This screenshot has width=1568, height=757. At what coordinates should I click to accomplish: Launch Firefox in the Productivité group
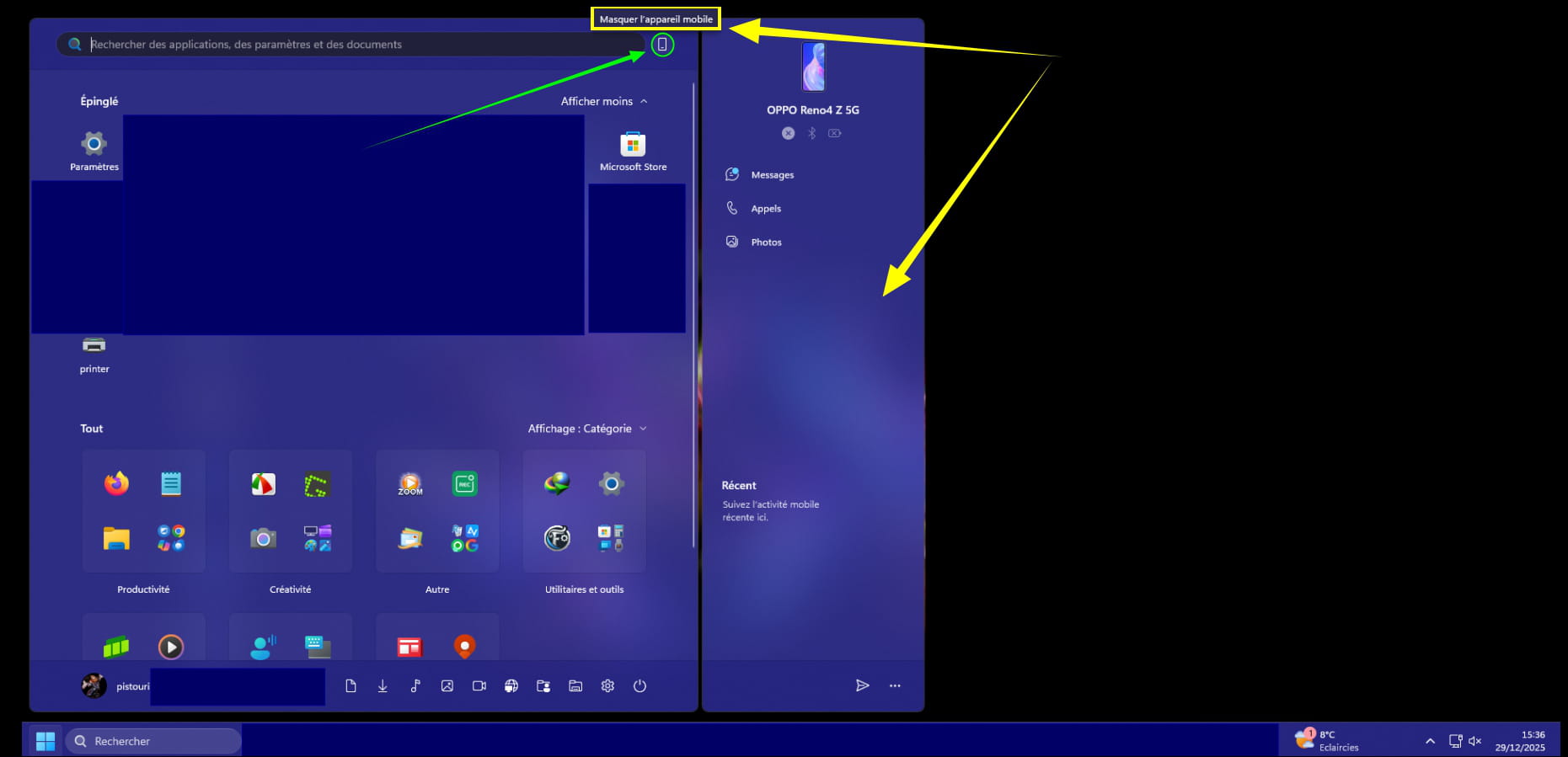point(116,483)
